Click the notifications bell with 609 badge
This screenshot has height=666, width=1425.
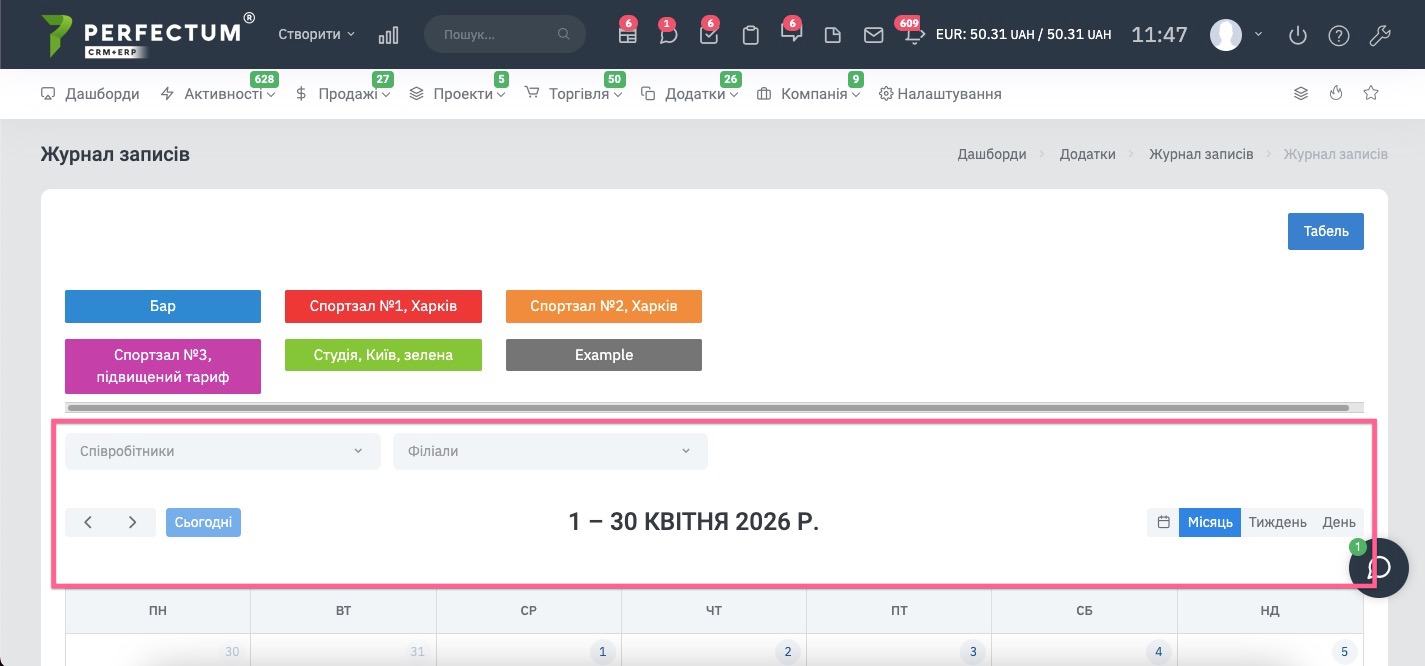(x=913, y=35)
